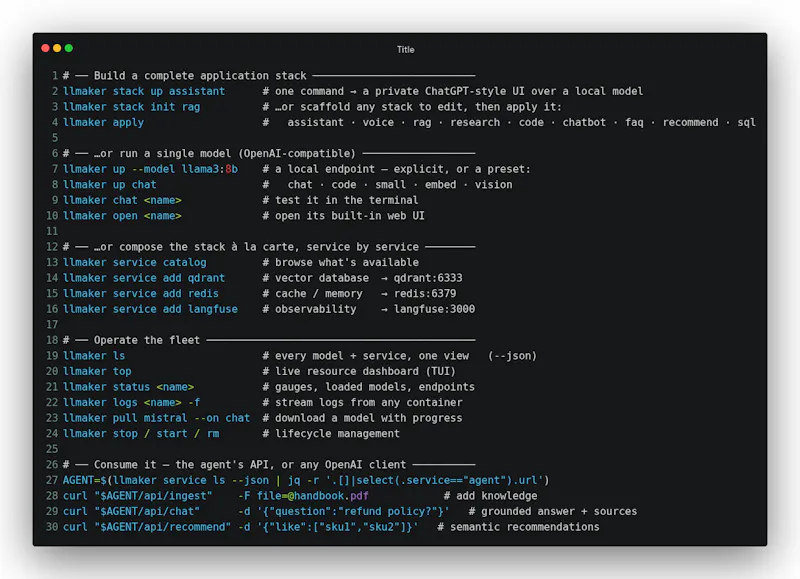Click comment 'gauges, loaded models, endpoints'
This screenshot has width=800, height=579.
(369, 387)
